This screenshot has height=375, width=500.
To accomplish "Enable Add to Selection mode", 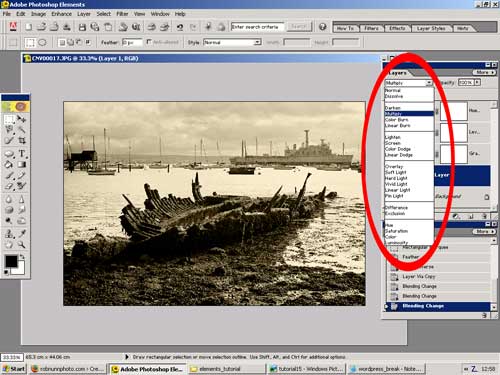I will click(x=70, y=42).
